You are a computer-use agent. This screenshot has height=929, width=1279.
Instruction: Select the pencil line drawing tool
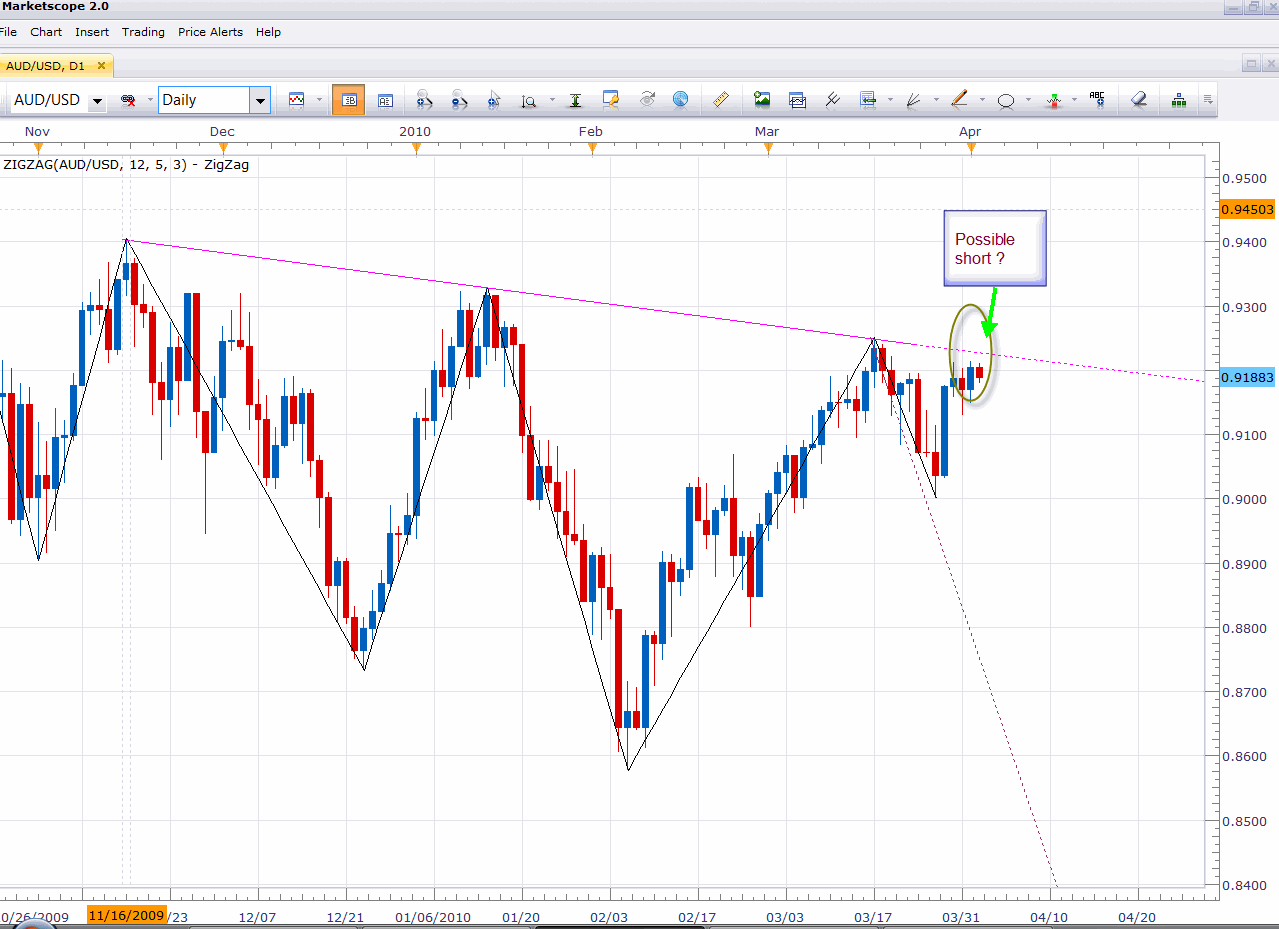[959, 100]
